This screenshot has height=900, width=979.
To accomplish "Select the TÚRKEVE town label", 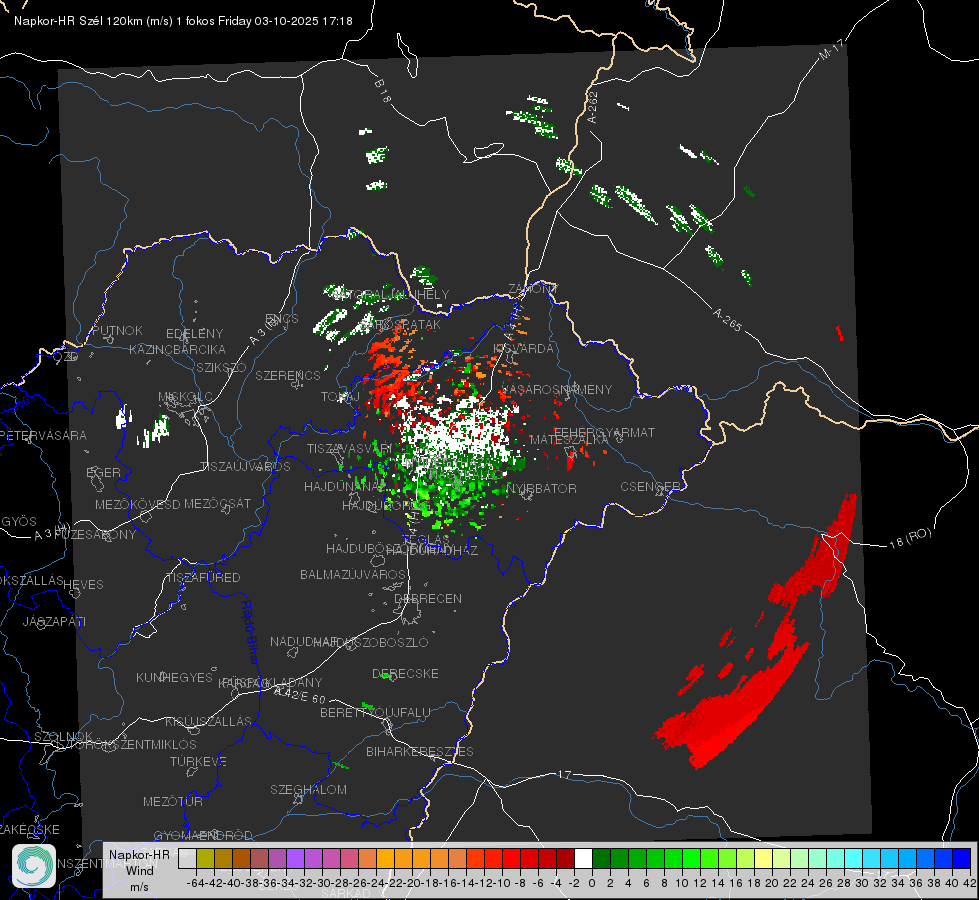I will click(199, 761).
